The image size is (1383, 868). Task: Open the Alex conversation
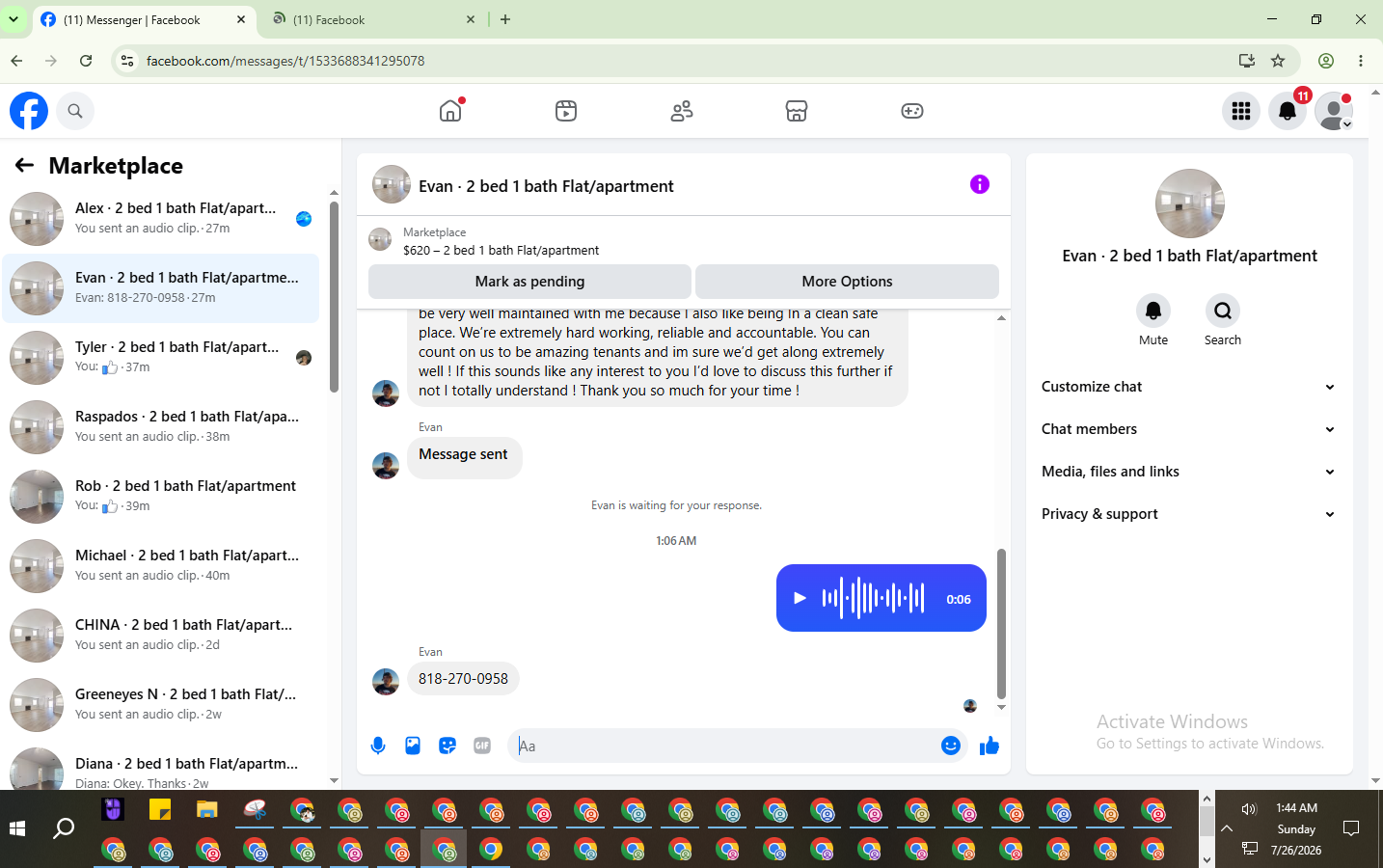[x=161, y=219]
